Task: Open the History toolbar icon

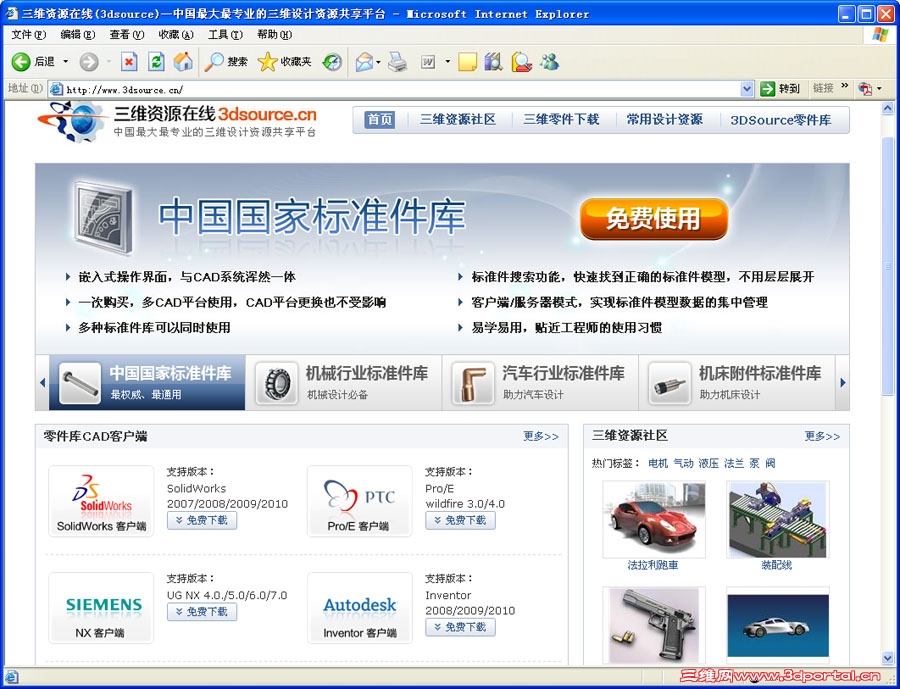Action: tap(332, 61)
